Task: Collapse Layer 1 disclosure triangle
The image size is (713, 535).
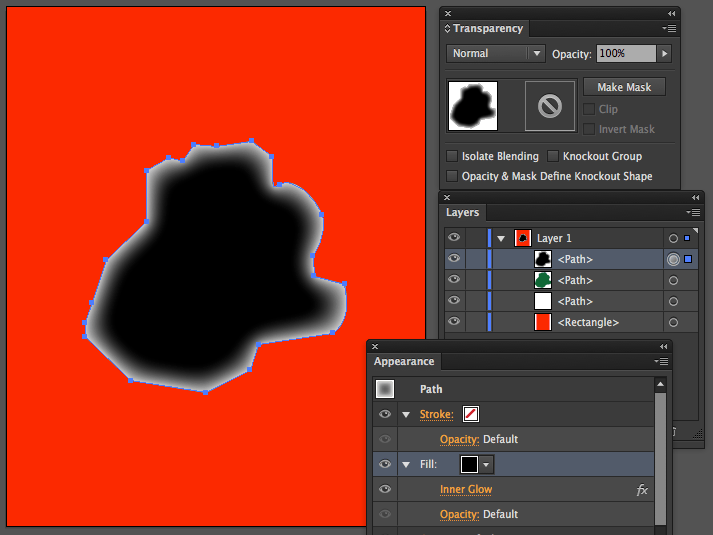Action: [x=501, y=239]
